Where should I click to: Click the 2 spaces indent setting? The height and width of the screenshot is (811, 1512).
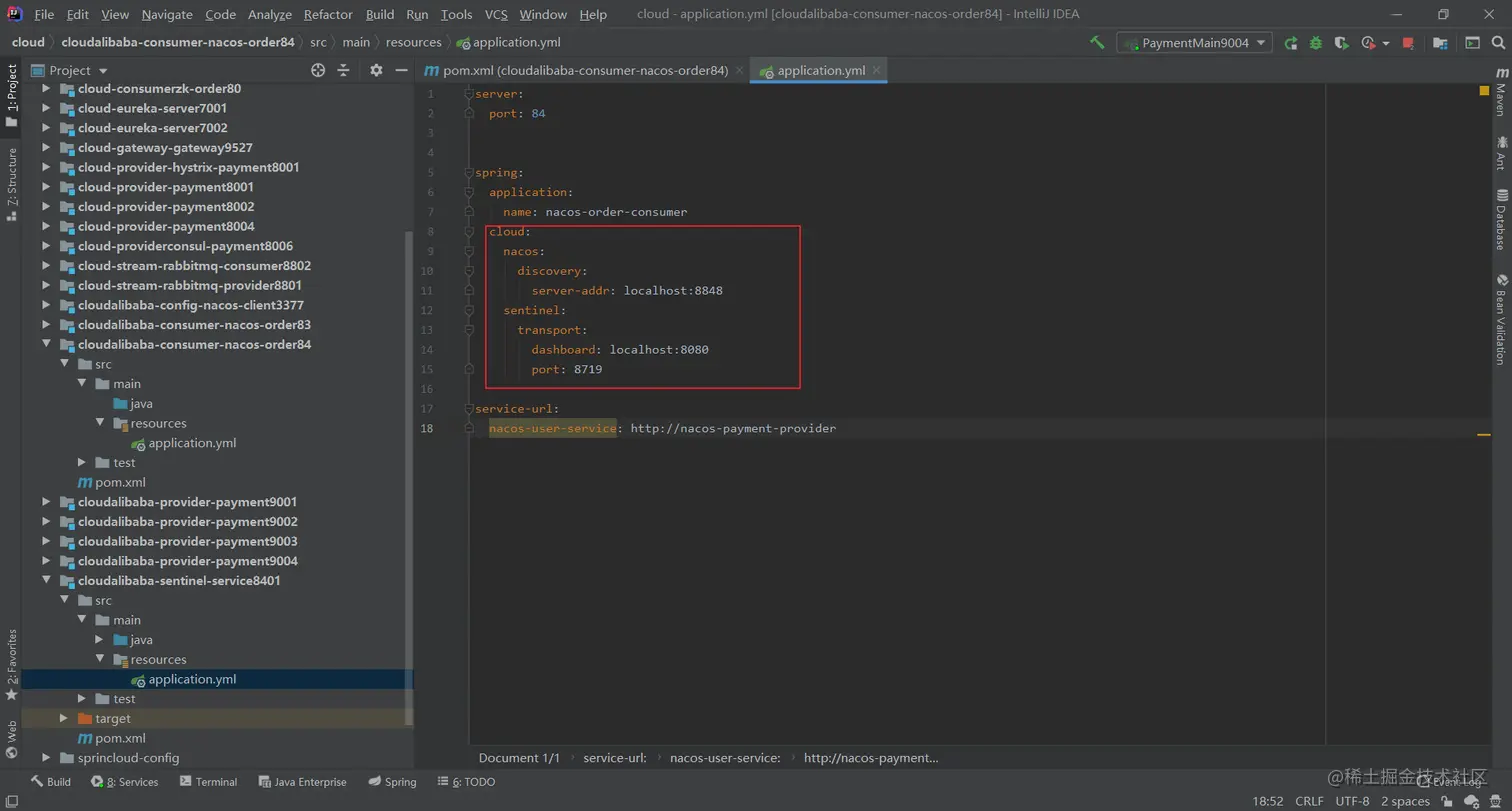tap(1405, 801)
